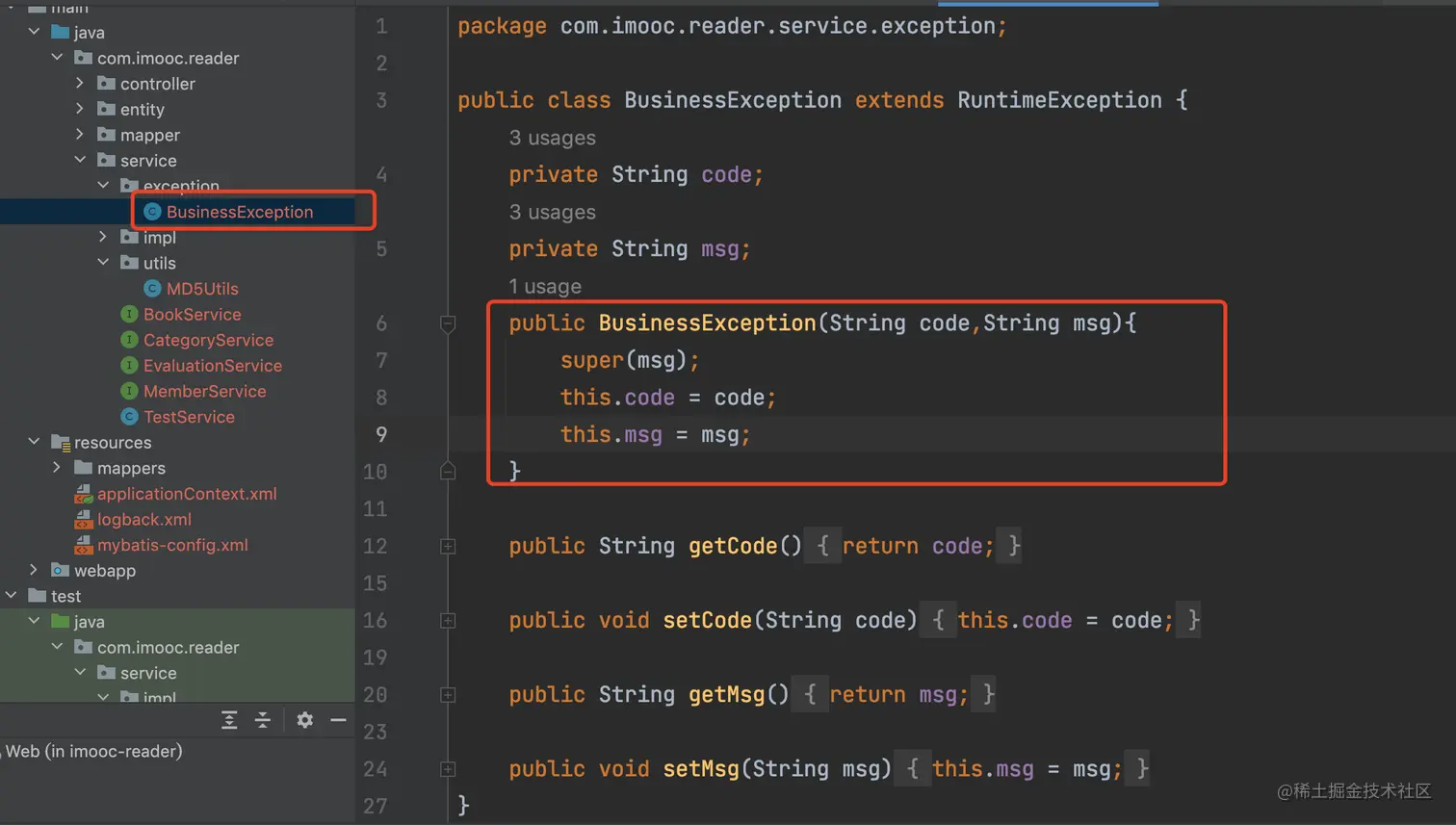1456x825 pixels.
Task: Click the CategoryService interface icon
Action: pos(129,340)
